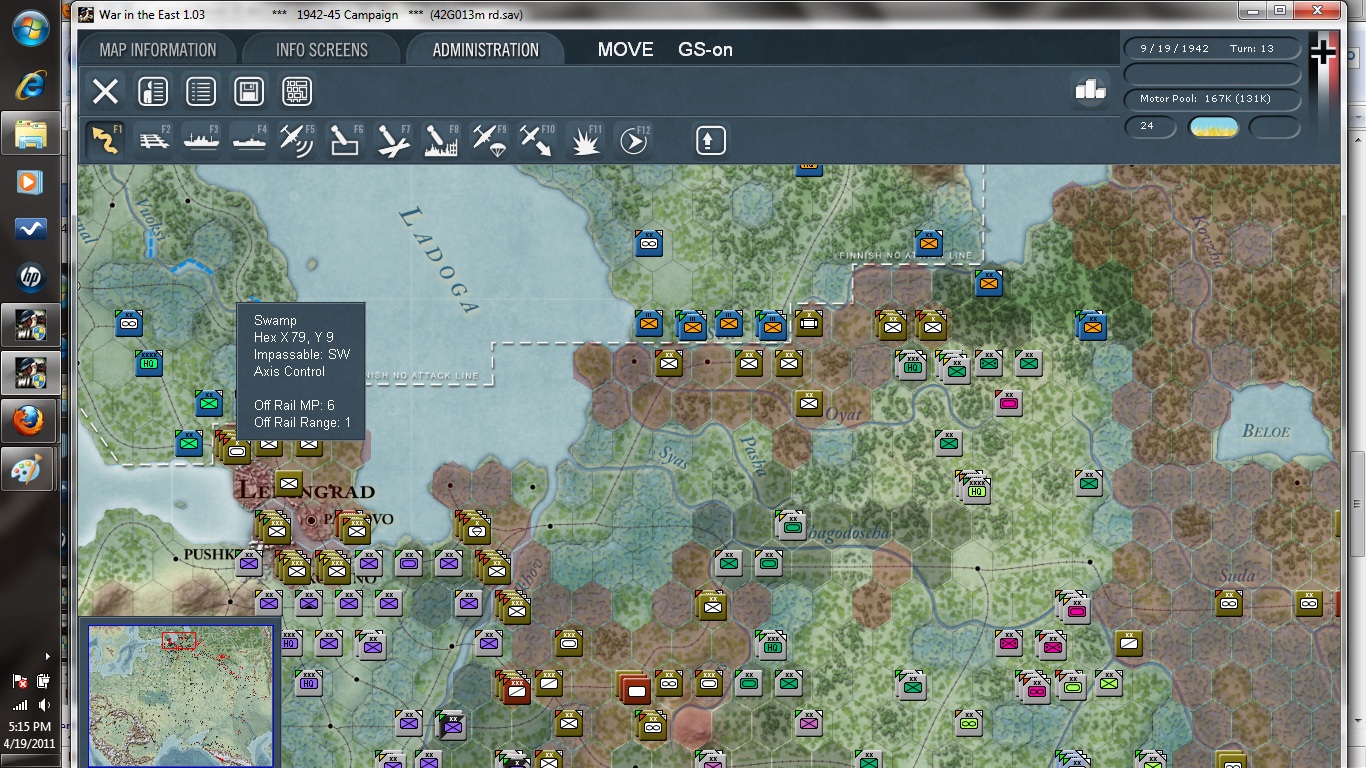Click the floppy disk save game icon

[249, 92]
